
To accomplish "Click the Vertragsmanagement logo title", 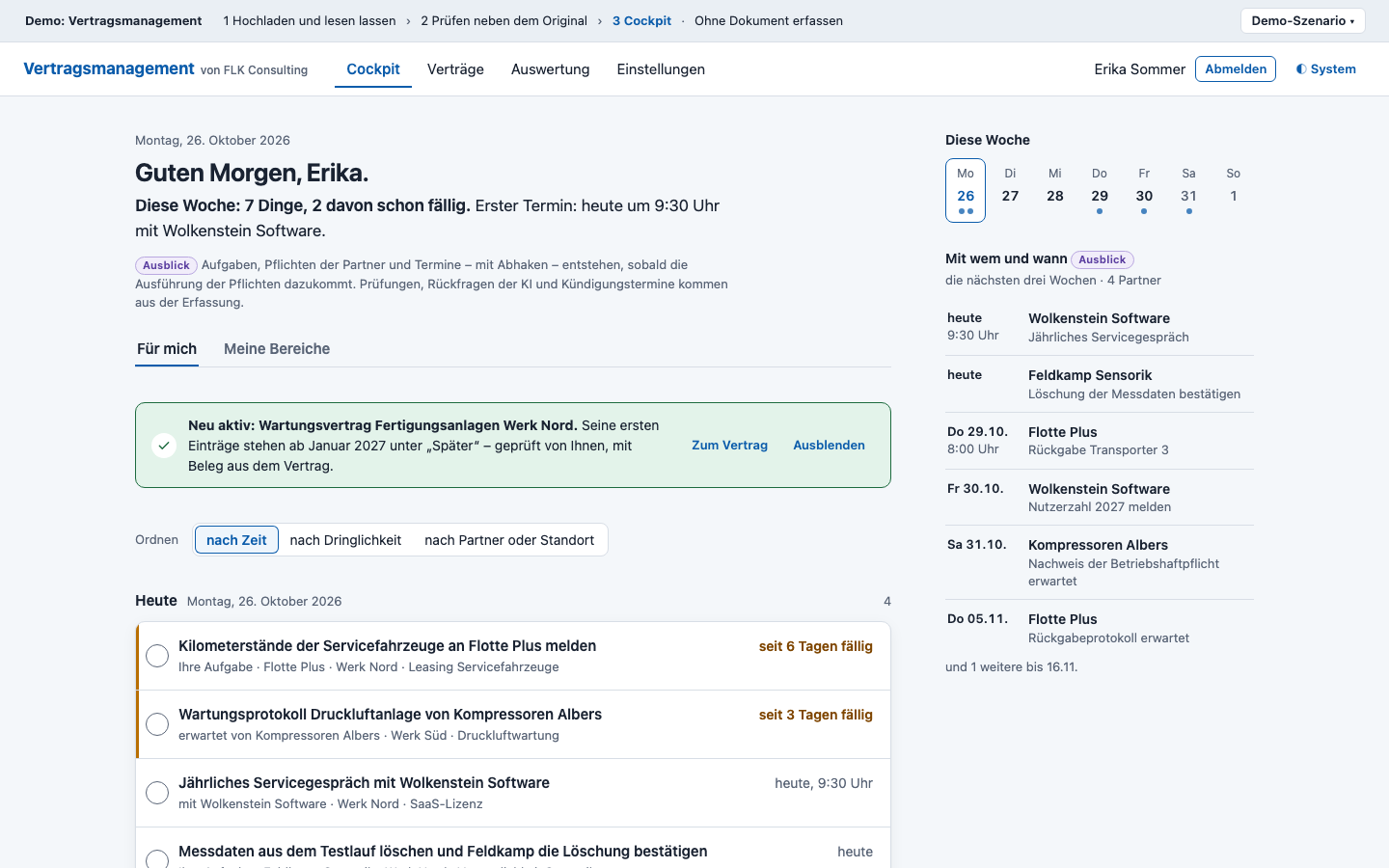I will click(109, 68).
